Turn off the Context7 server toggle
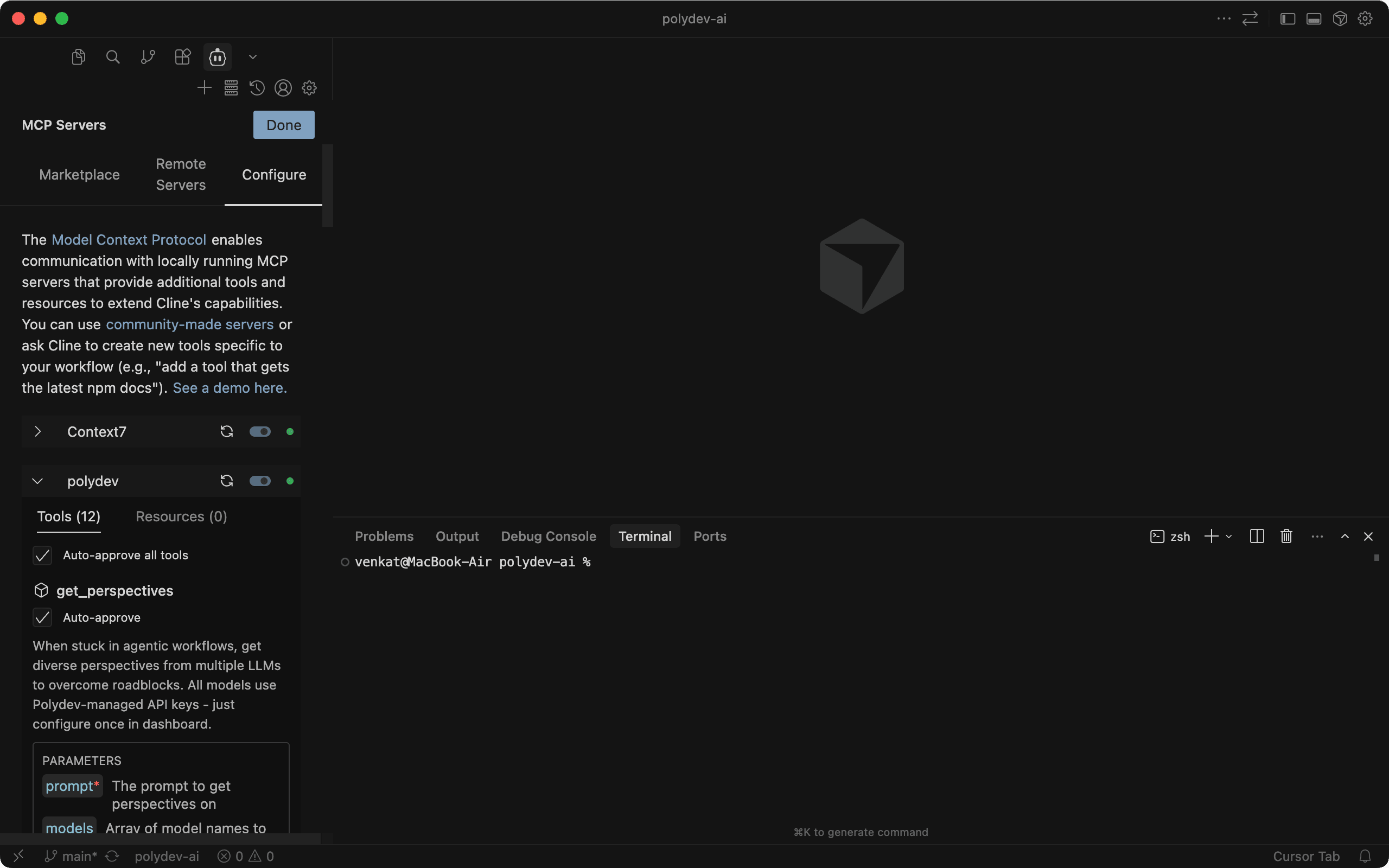 [x=260, y=432]
